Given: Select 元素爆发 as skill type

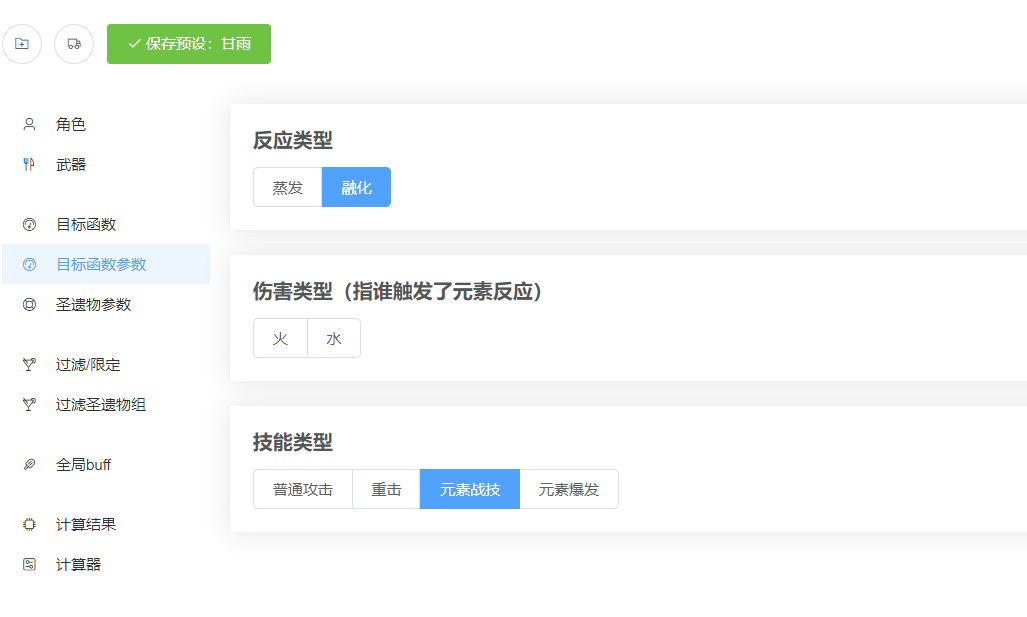Looking at the screenshot, I should click(x=568, y=488).
